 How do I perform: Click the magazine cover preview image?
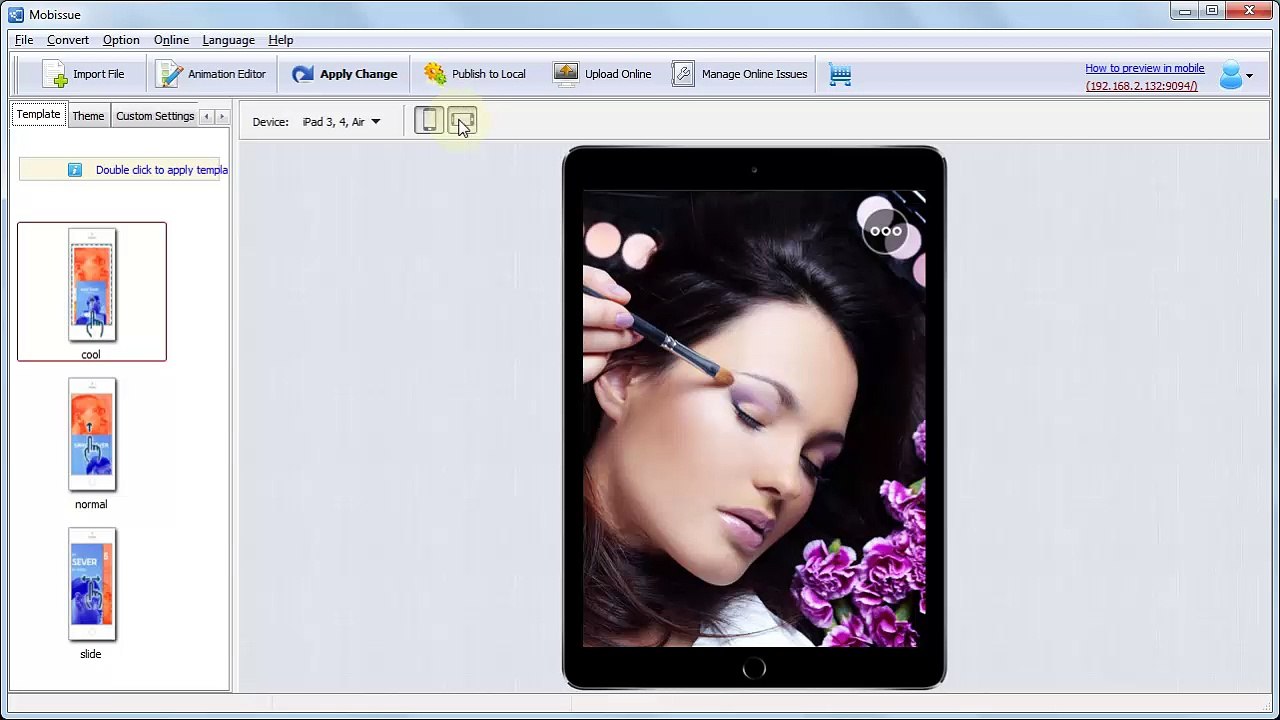[754, 418]
